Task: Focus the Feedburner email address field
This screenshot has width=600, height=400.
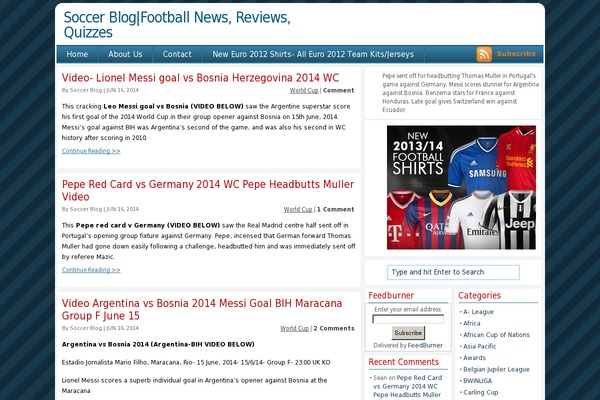Action: click(x=408, y=319)
